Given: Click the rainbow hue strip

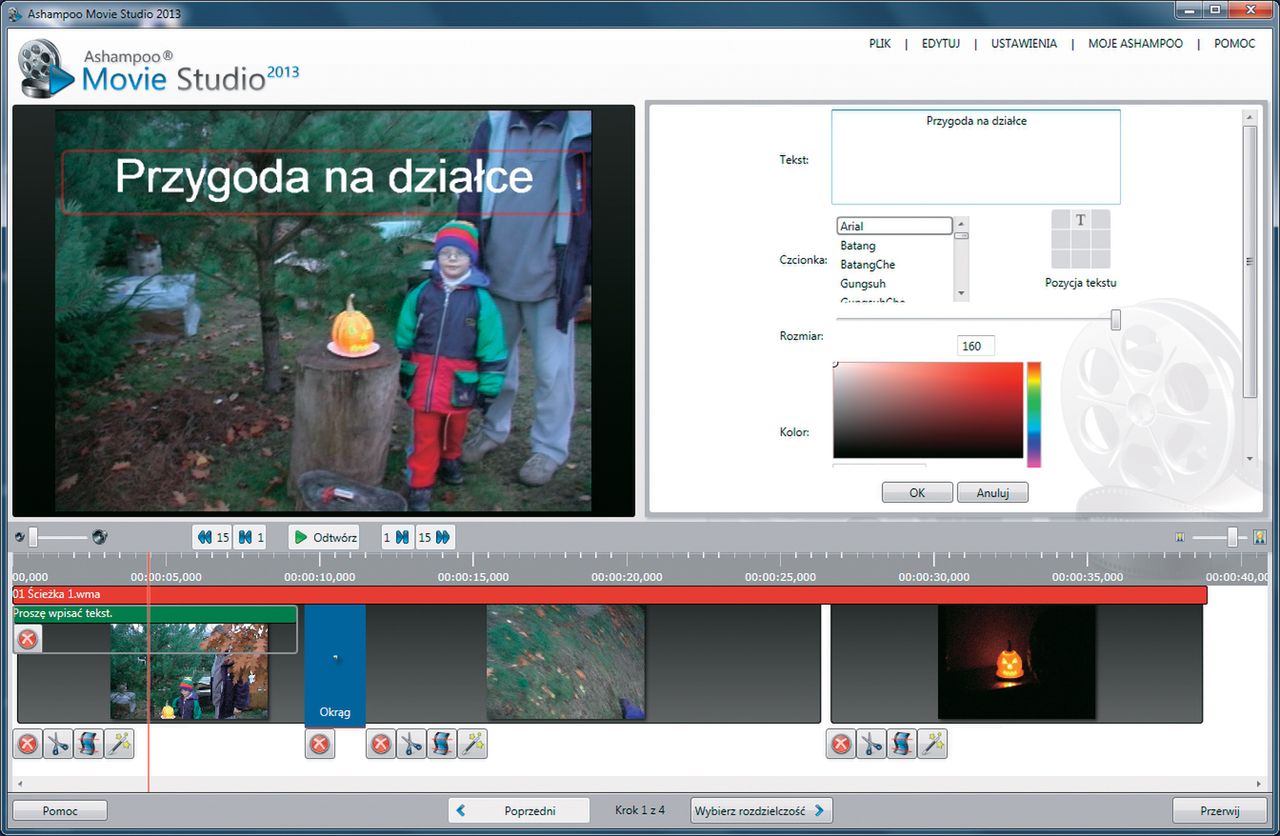Looking at the screenshot, I should [x=1034, y=414].
